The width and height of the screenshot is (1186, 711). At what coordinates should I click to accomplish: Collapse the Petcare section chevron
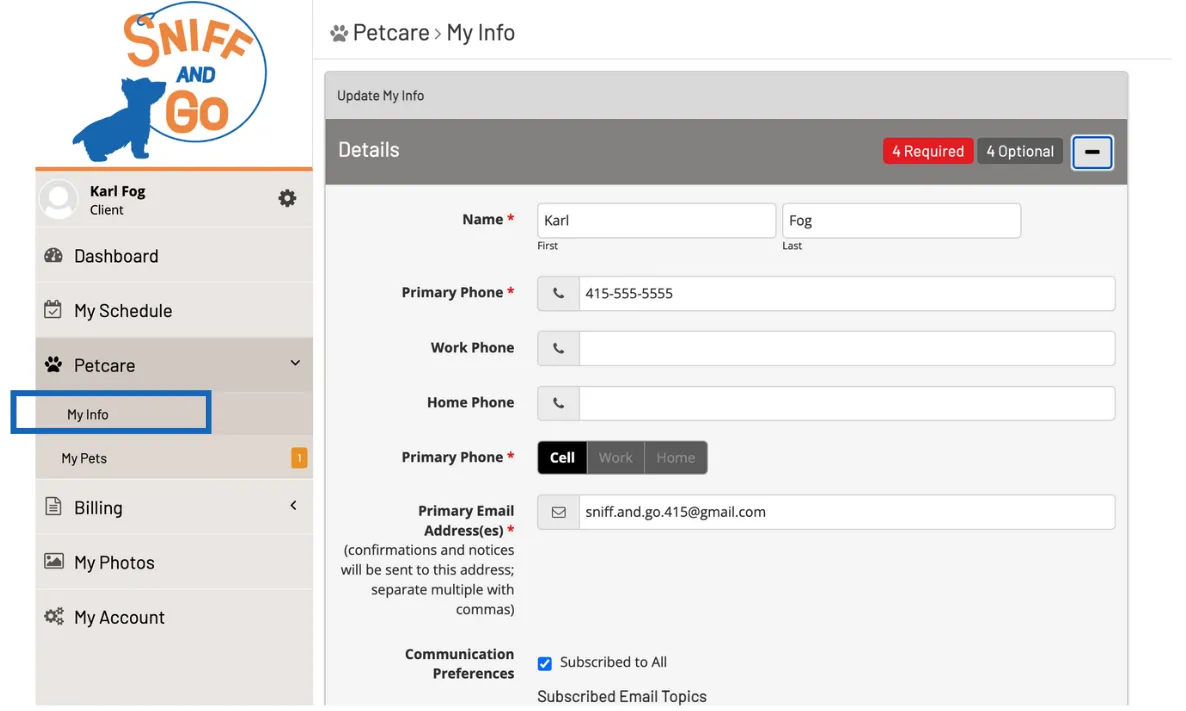coord(295,364)
